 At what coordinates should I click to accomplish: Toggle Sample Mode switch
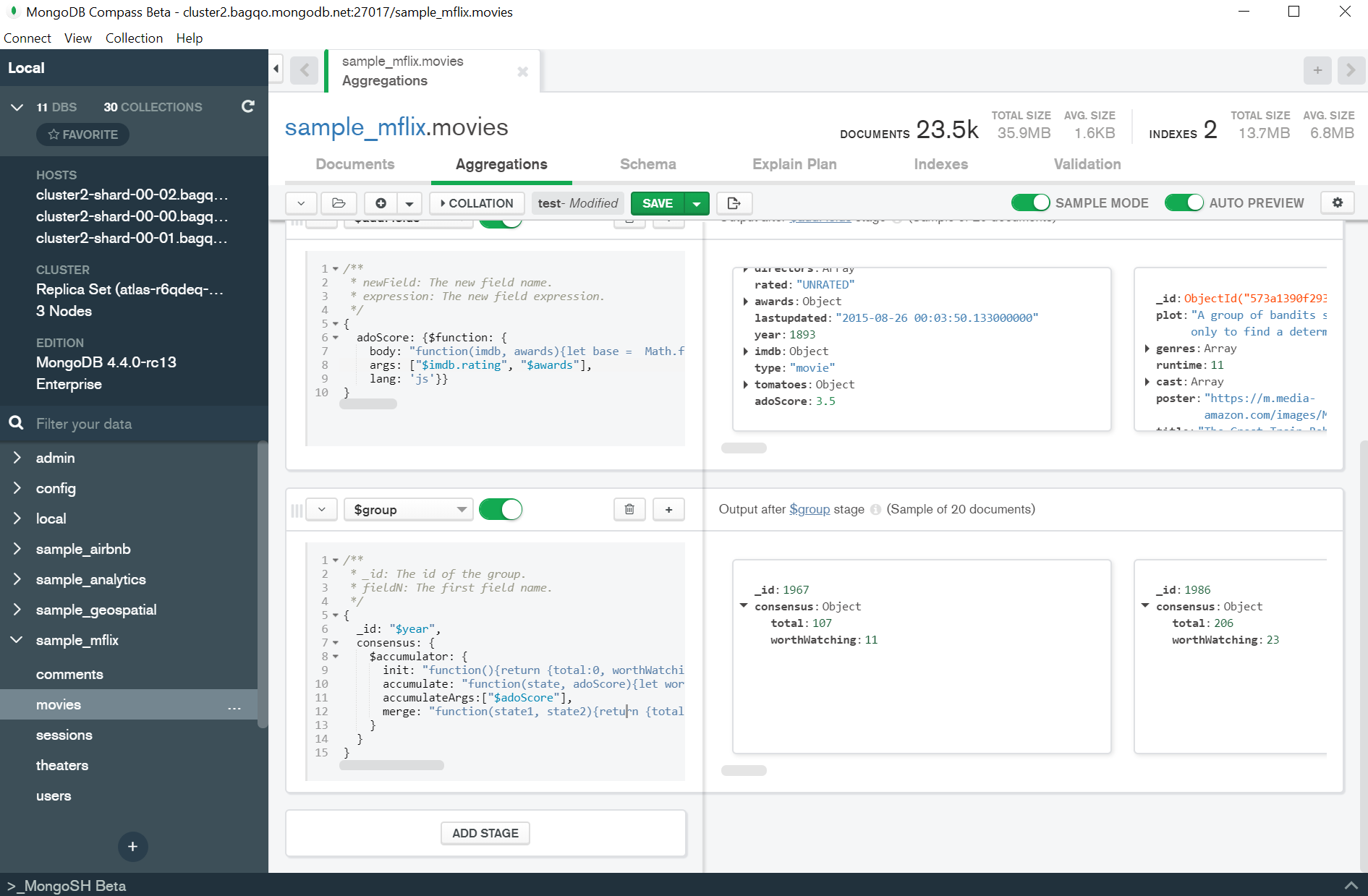click(1031, 203)
